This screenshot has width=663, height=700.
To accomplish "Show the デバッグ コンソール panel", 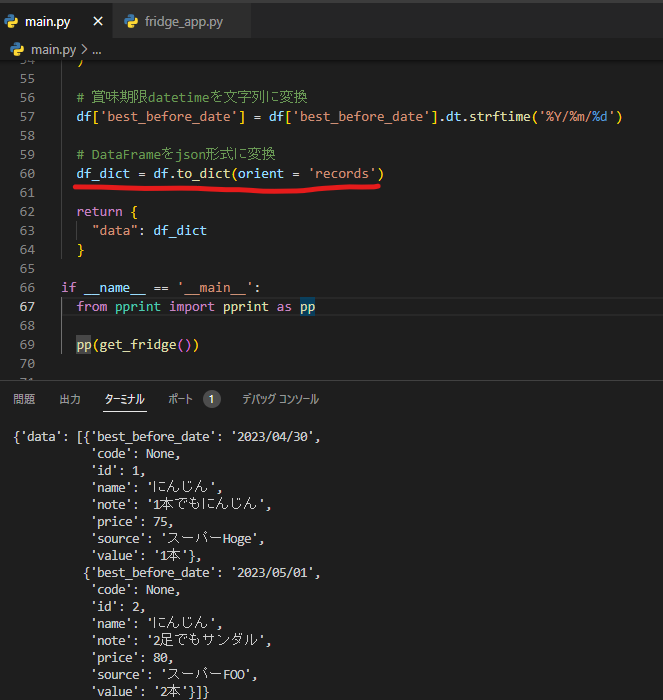I will (280, 399).
